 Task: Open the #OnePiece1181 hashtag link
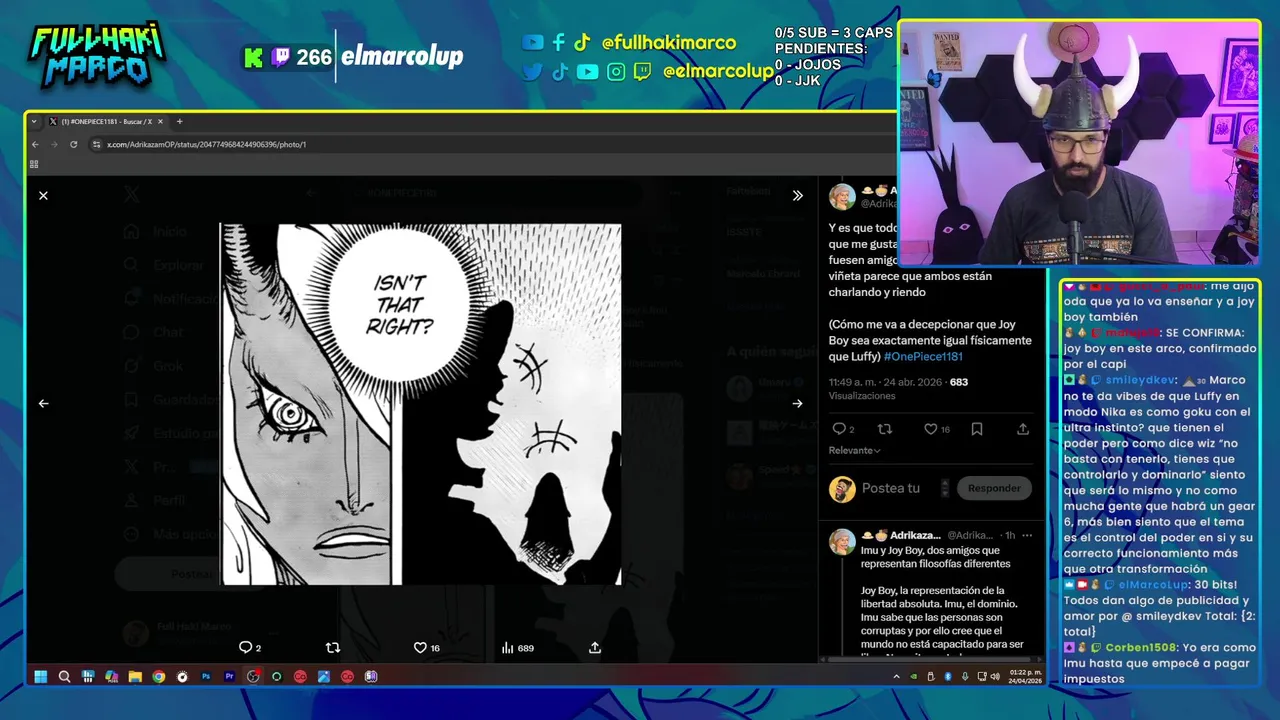pos(923,357)
